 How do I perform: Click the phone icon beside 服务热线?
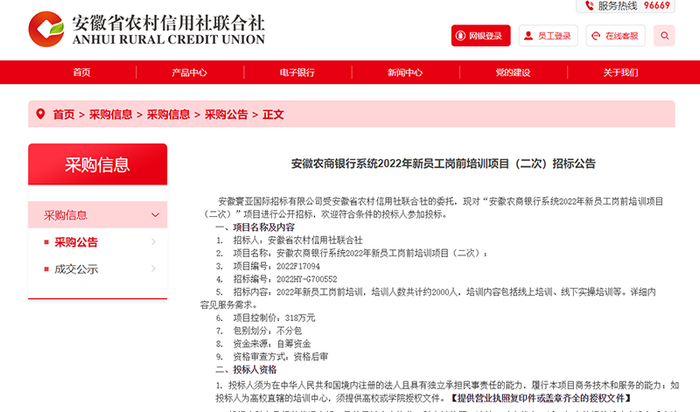tap(589, 6)
